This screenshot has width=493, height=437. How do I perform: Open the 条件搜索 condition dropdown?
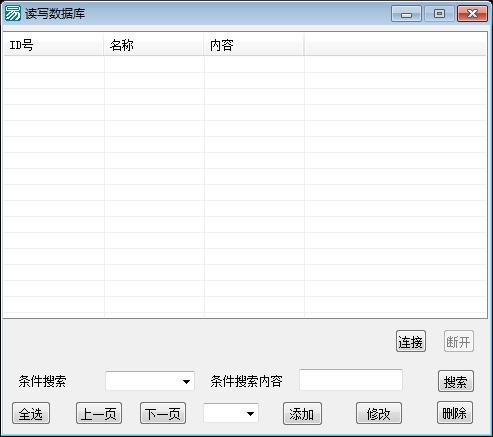pos(150,381)
